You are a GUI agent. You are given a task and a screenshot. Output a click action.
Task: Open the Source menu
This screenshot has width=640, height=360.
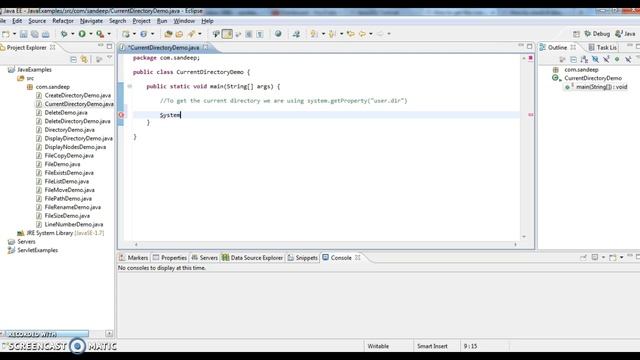pos(37,21)
